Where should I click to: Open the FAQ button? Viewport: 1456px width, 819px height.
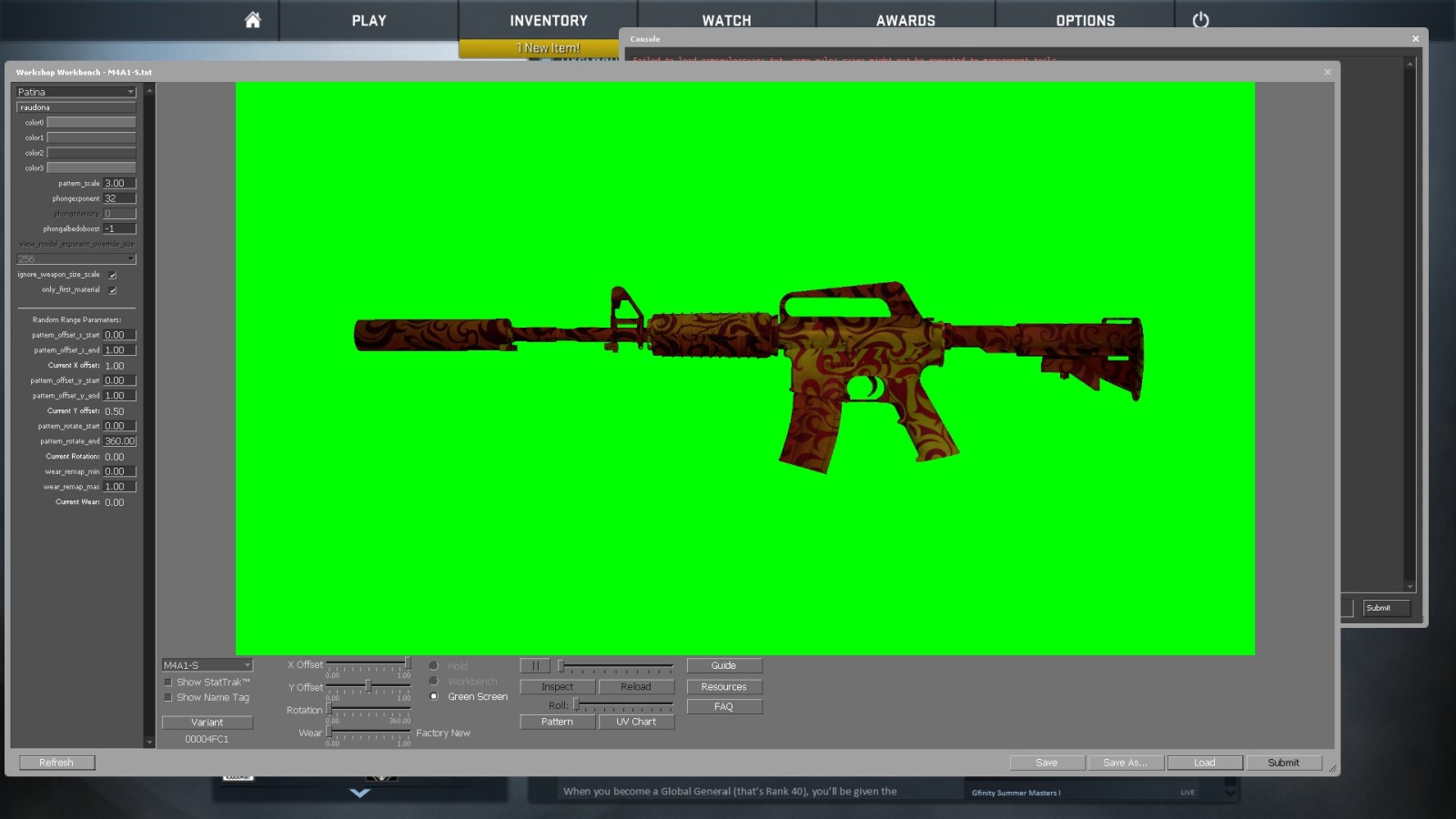724,706
